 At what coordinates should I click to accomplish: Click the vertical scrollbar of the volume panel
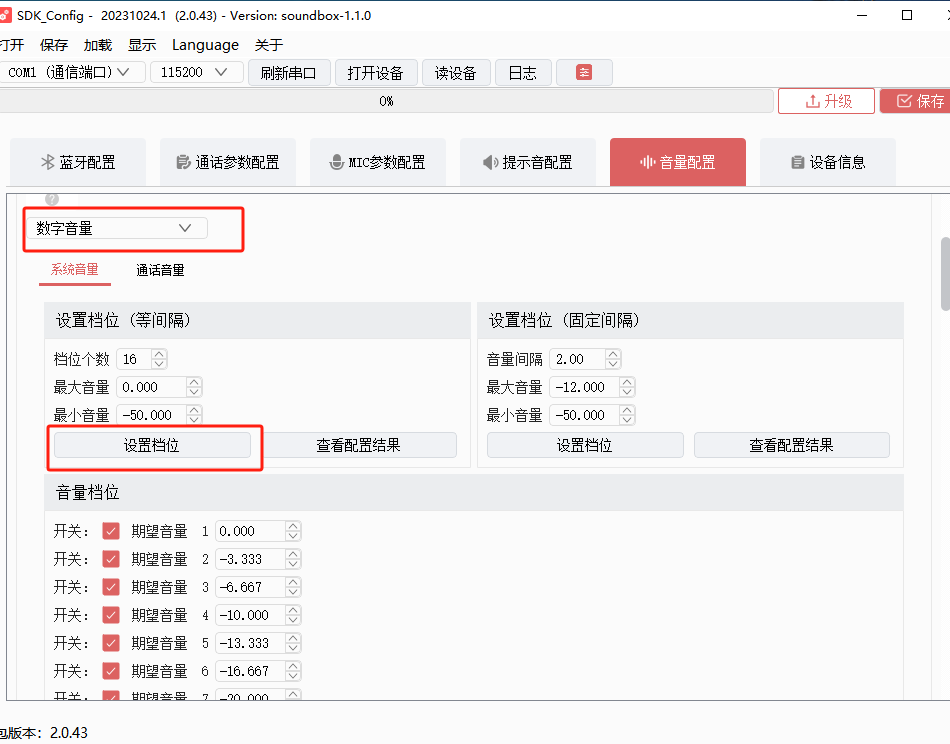945,274
